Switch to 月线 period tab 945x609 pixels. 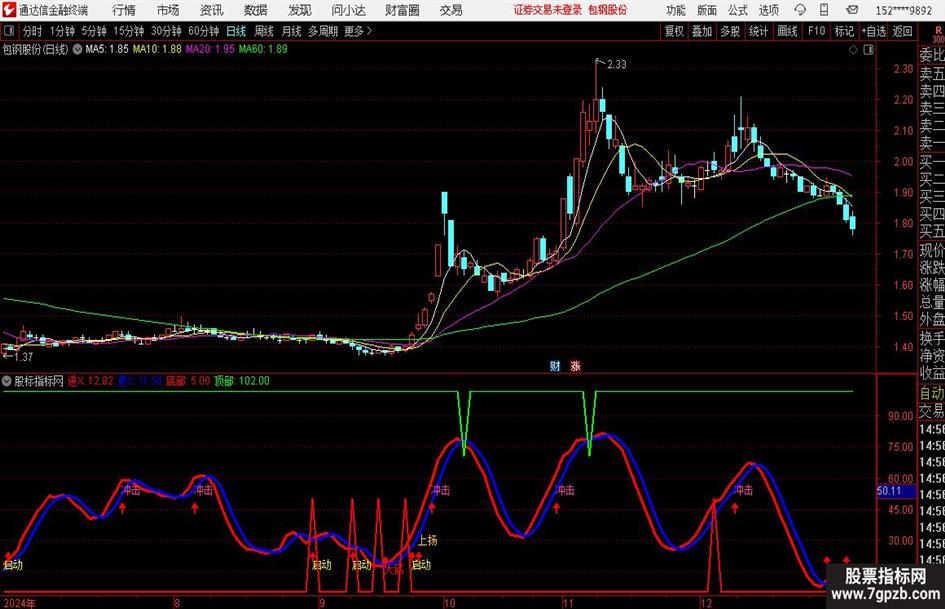tap(292, 31)
